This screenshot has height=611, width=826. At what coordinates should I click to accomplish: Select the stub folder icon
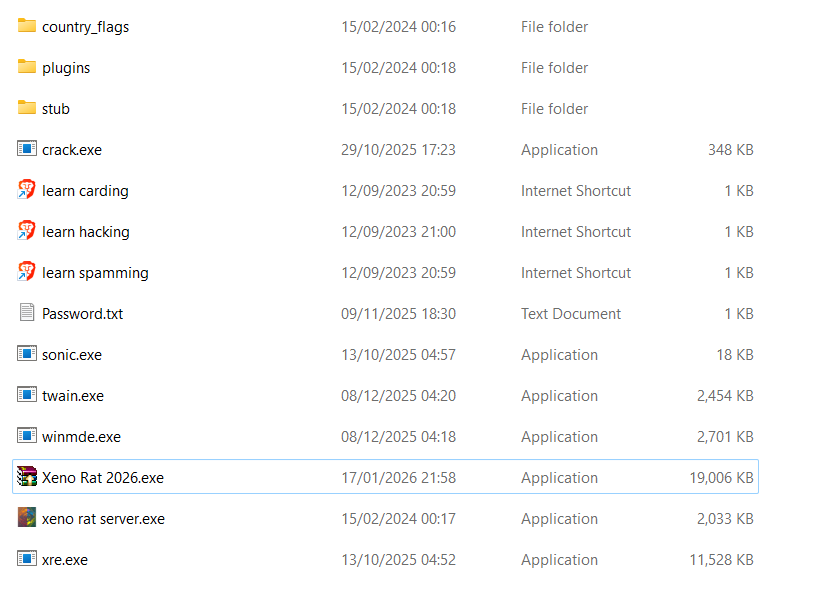pyautogui.click(x=27, y=108)
